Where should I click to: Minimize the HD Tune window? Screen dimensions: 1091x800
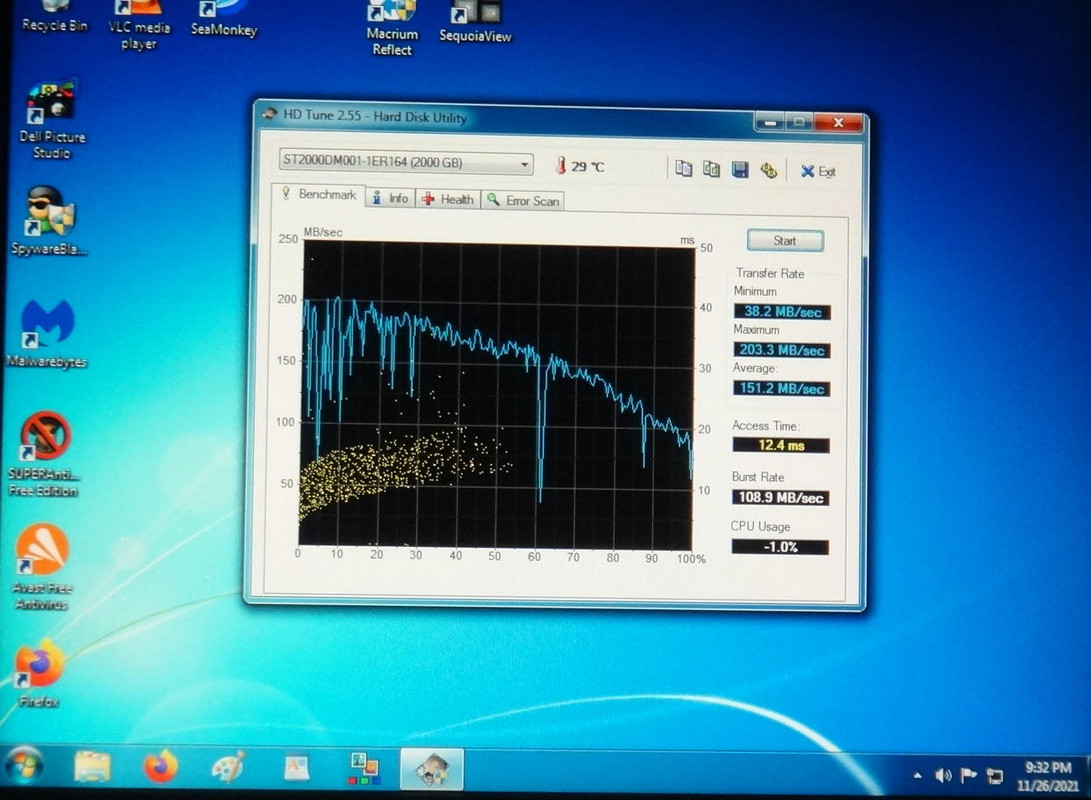point(770,122)
